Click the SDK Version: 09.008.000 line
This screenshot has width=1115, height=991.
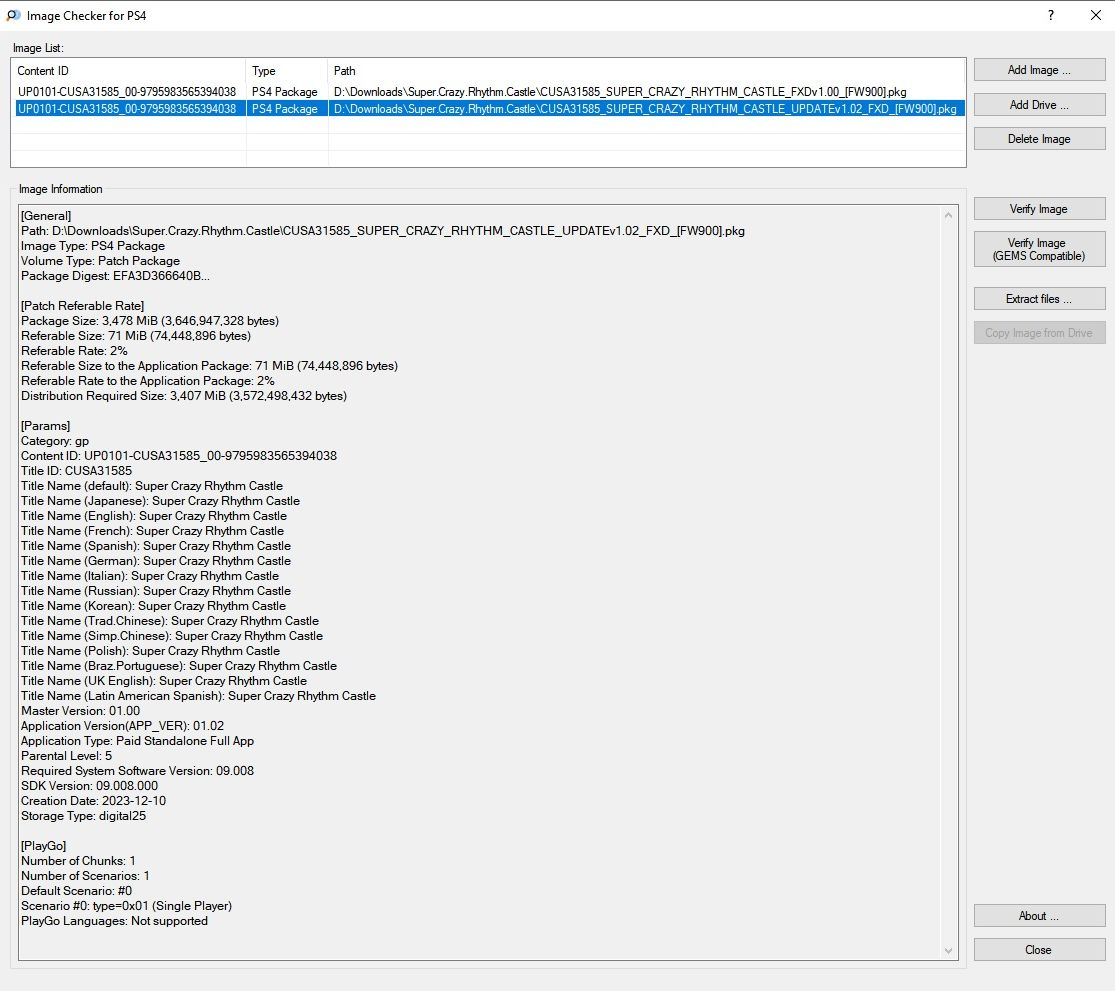tap(90, 786)
